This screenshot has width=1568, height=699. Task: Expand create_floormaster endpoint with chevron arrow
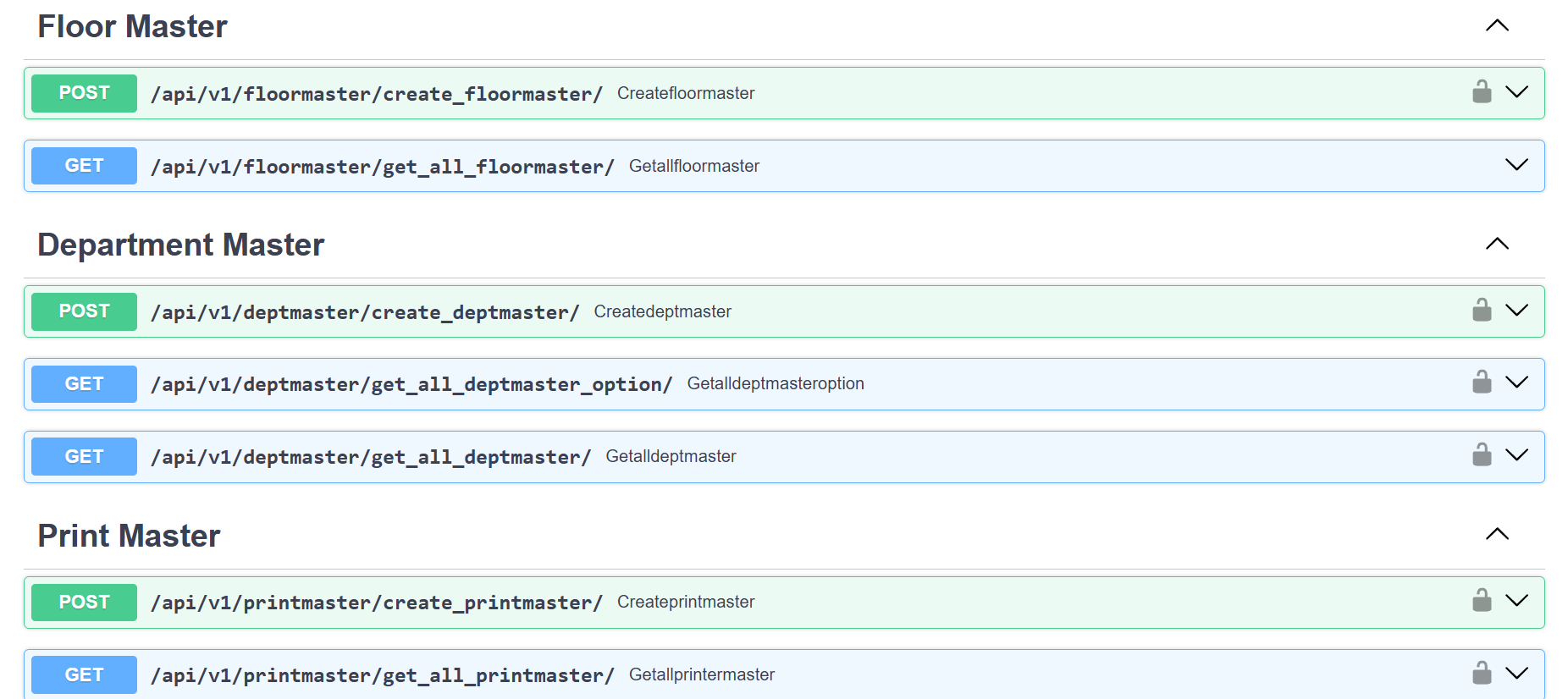[x=1516, y=91]
